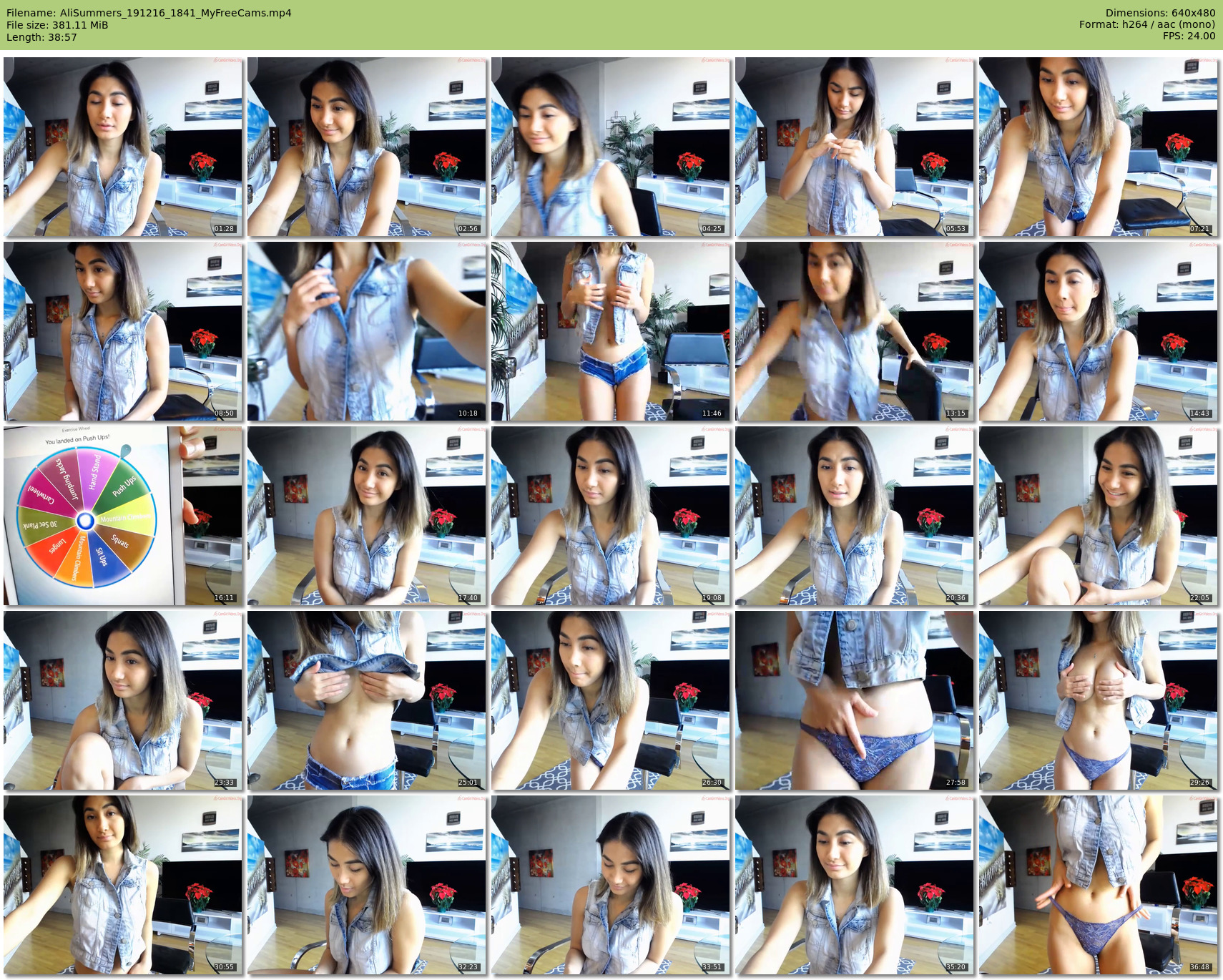Click the "Length: 38:57" text
The image size is (1223, 980).
41,37
